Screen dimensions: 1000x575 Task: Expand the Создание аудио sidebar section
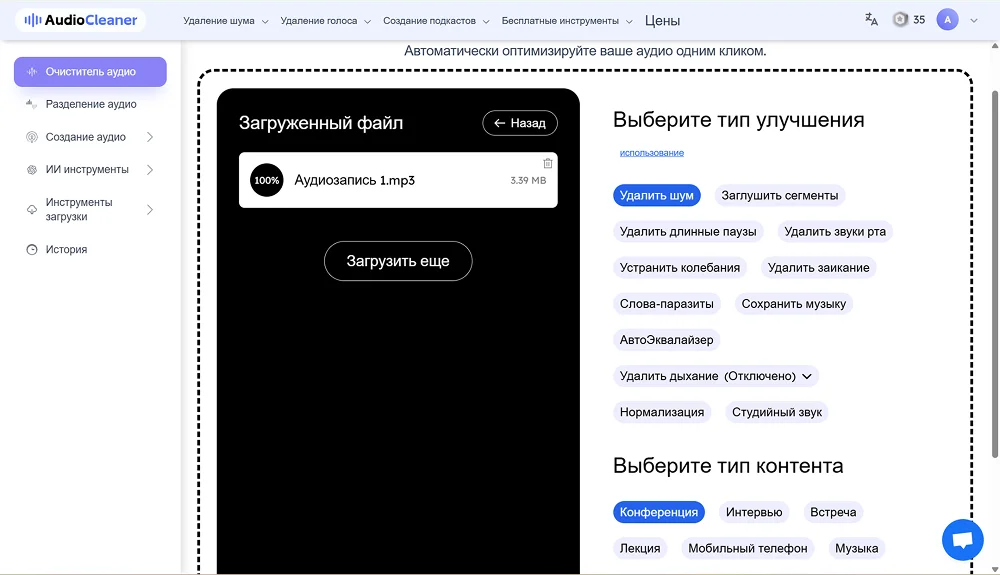tap(150, 137)
